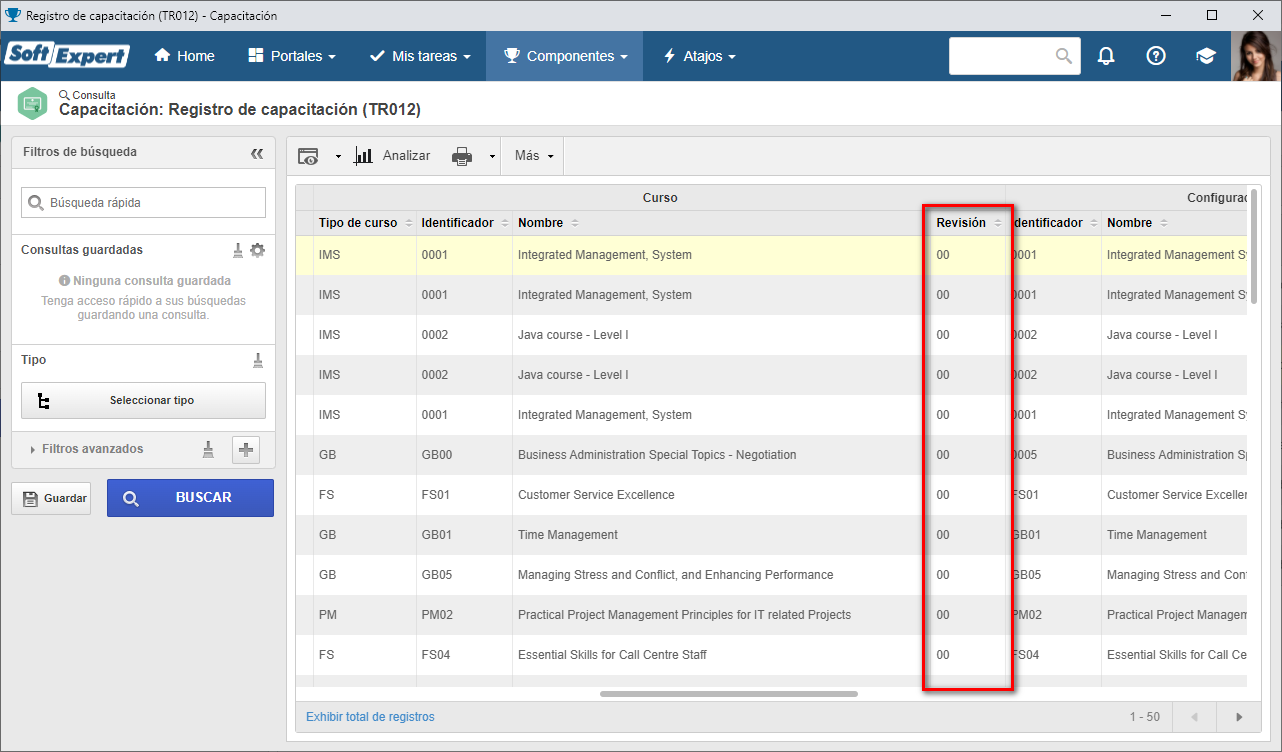Image resolution: width=1282 pixels, height=752 pixels.
Task: Click the view (eye window) toolbar icon
Action: (309, 156)
